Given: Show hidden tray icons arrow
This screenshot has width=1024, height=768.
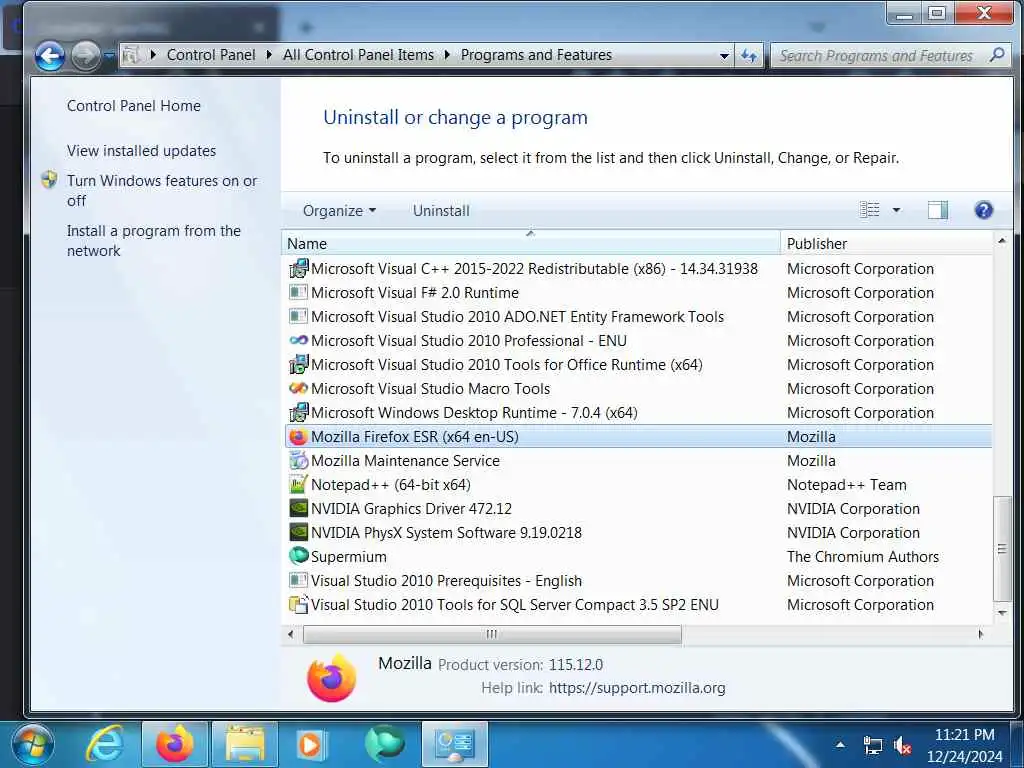Looking at the screenshot, I should [840, 744].
